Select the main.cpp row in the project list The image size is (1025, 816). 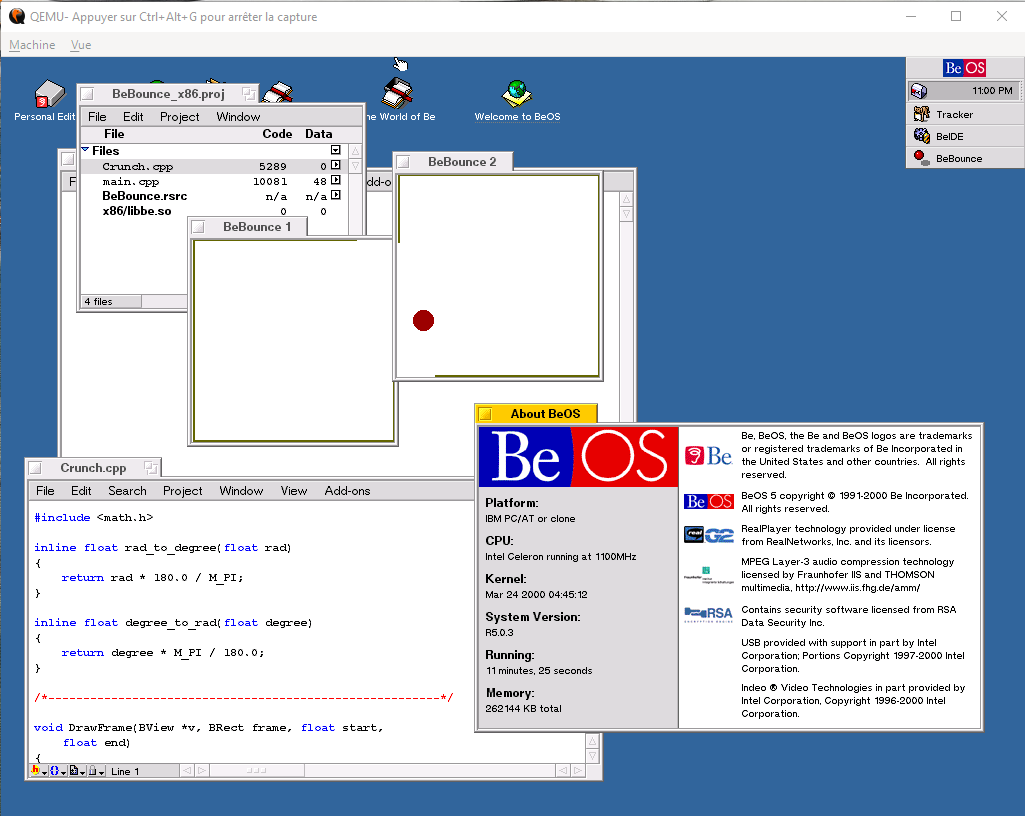(214, 181)
